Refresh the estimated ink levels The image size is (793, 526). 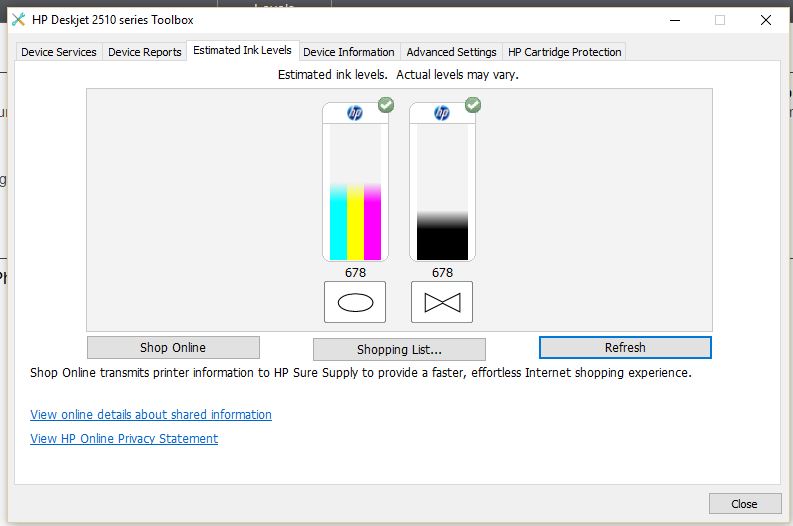[x=625, y=347]
